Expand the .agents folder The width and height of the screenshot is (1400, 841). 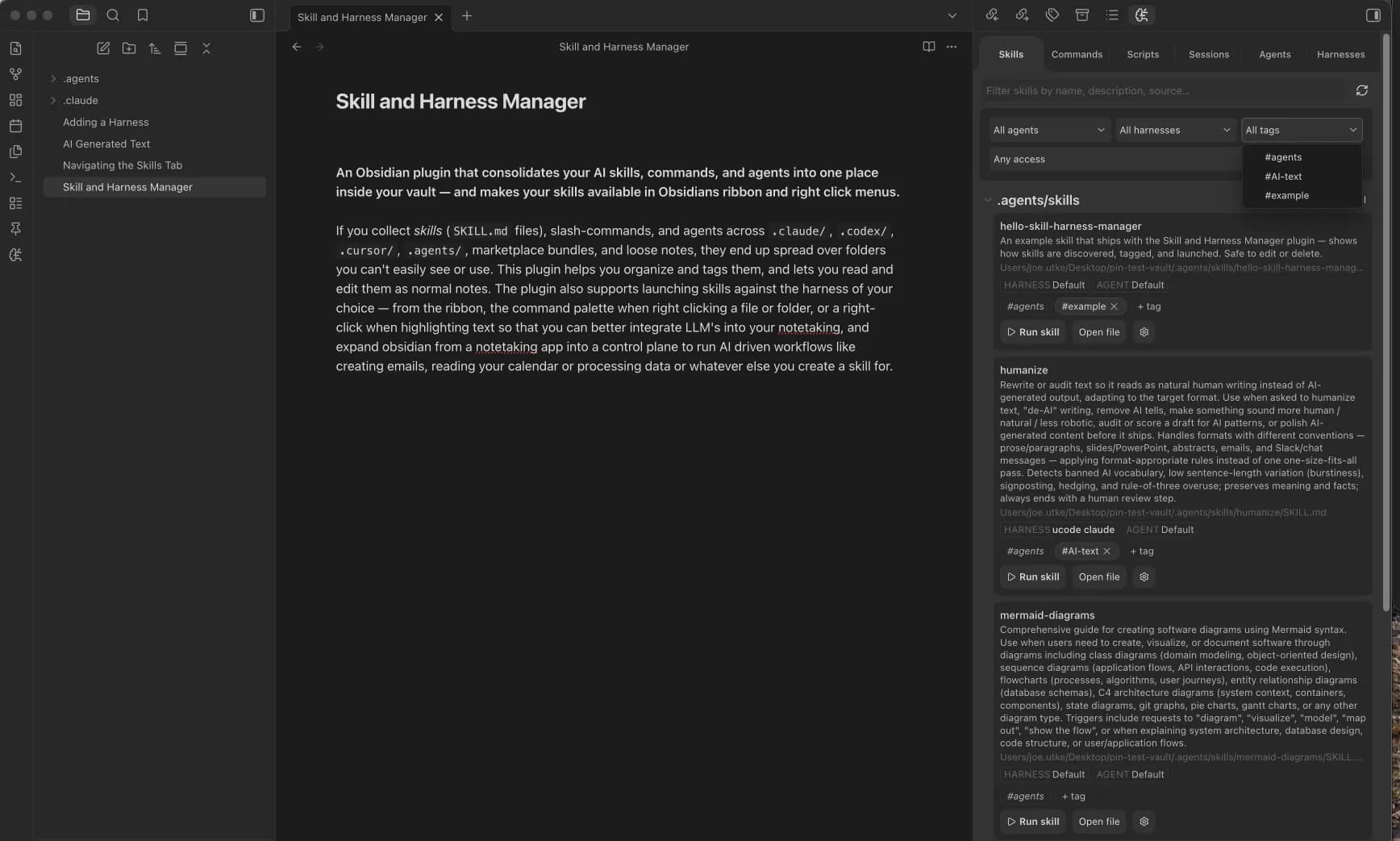(x=53, y=78)
